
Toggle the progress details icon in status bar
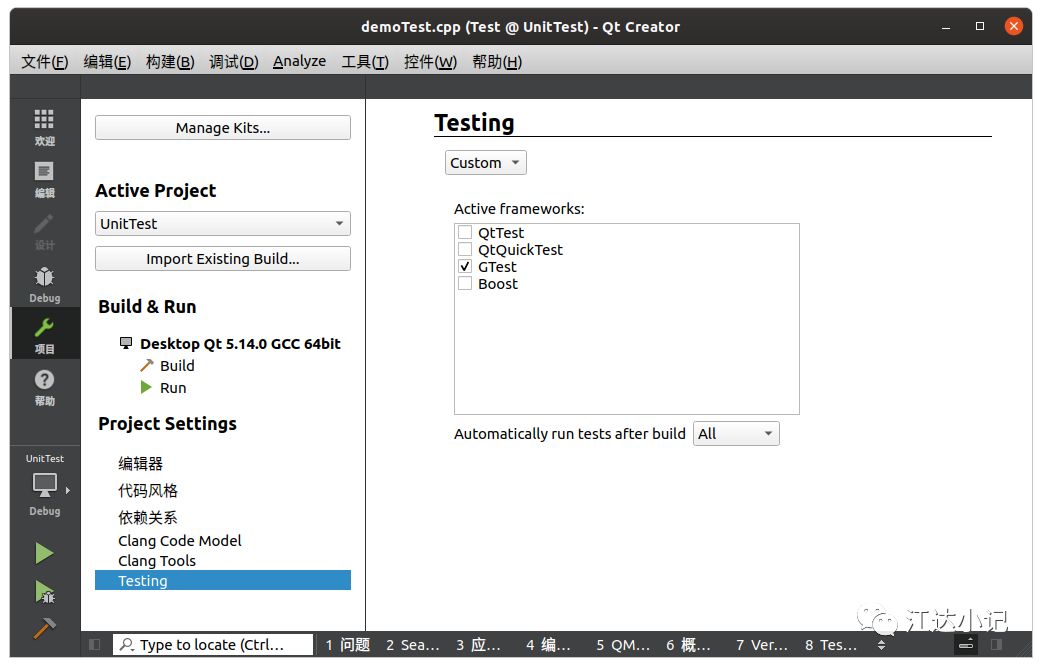966,644
